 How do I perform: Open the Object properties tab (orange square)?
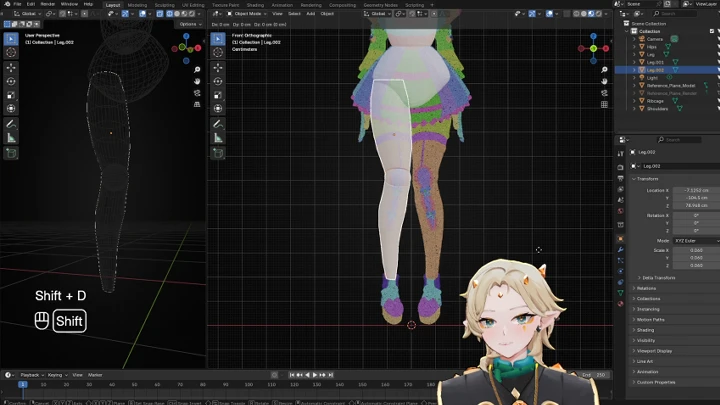click(620, 239)
